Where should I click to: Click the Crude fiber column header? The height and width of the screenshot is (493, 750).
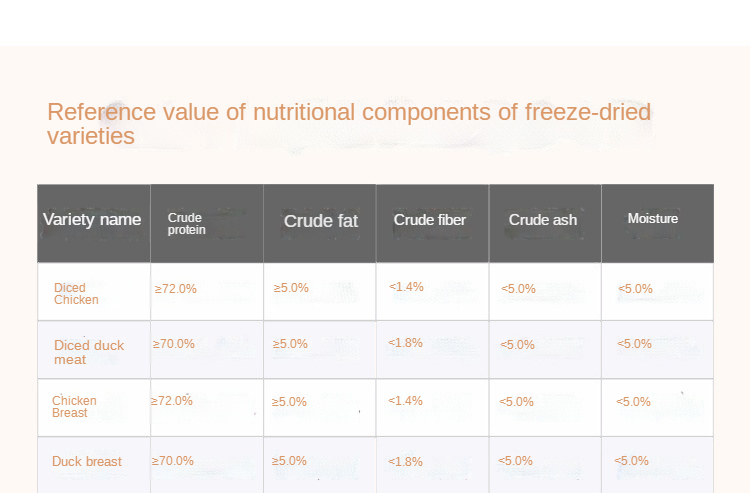point(430,220)
